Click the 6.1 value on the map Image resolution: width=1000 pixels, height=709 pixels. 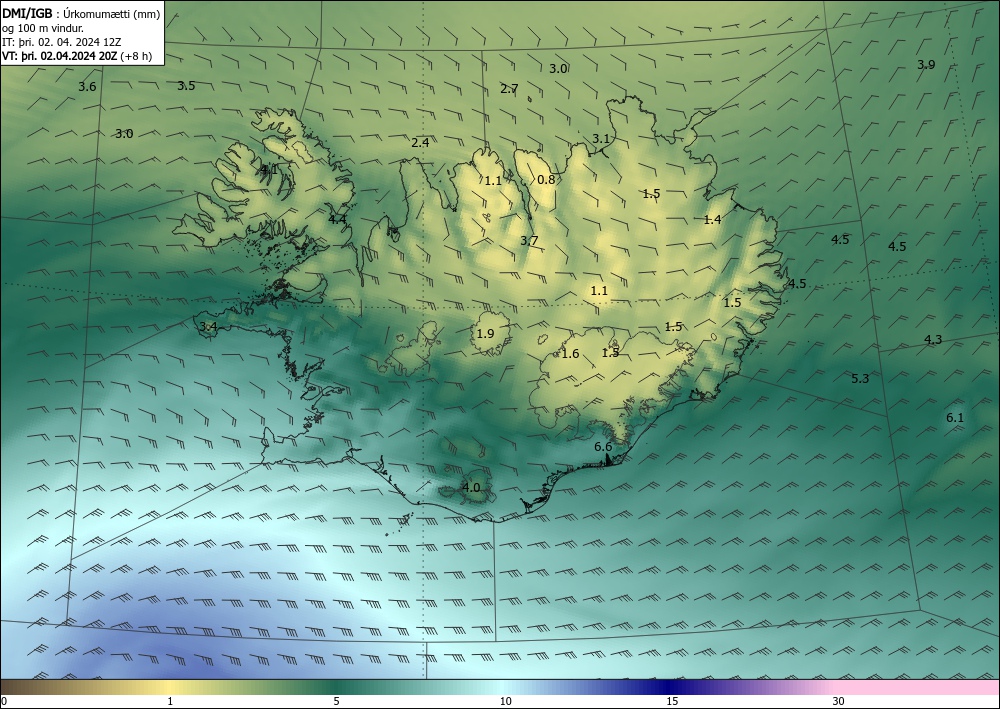pyautogui.click(x=955, y=418)
